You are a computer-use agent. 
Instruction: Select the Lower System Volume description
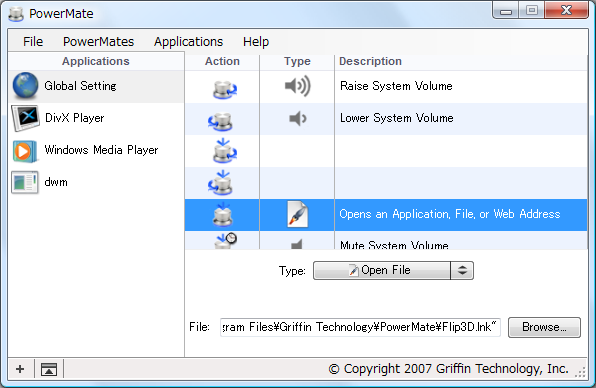[396, 118]
